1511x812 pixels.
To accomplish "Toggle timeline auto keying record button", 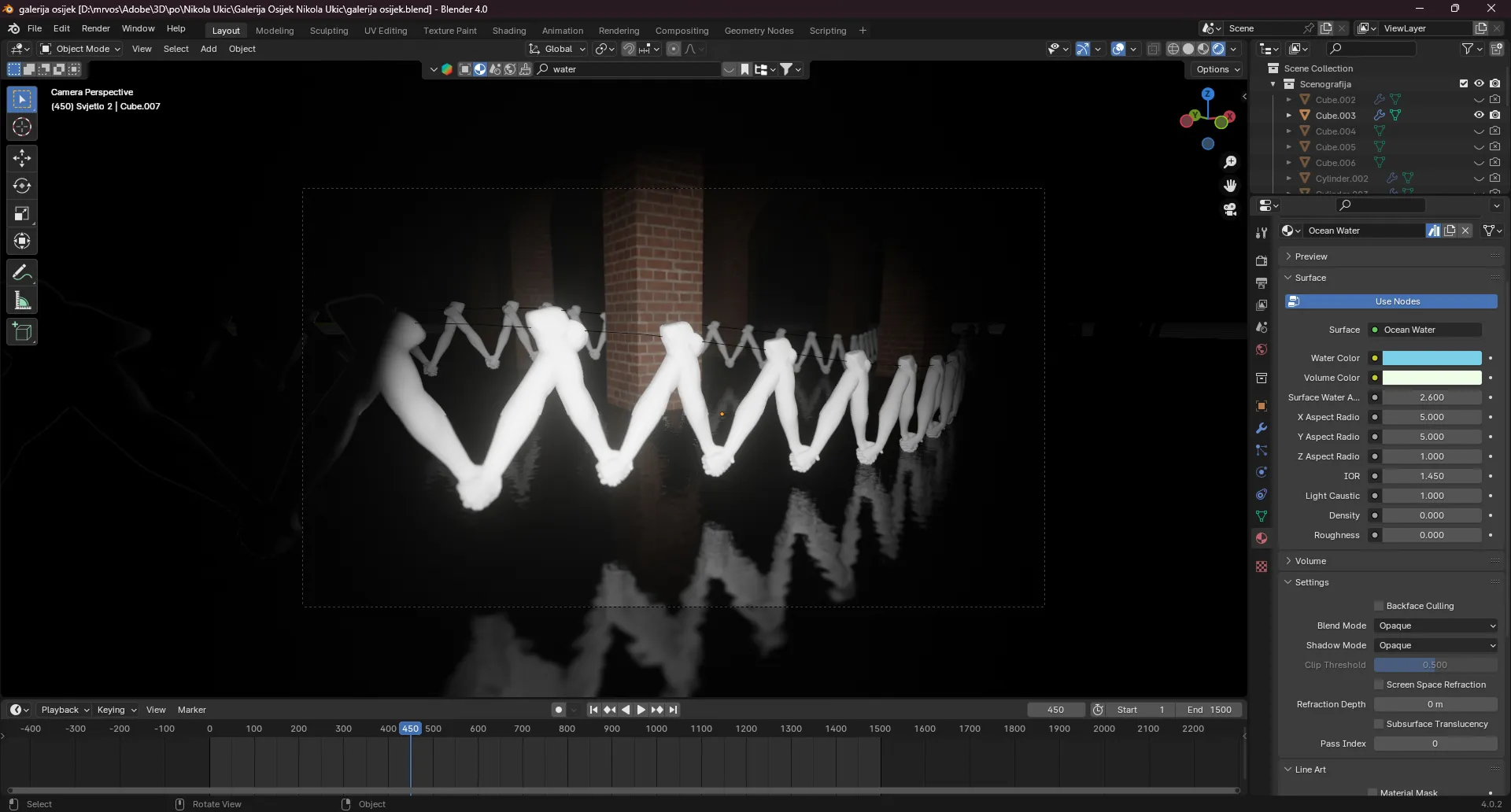I will [559, 710].
